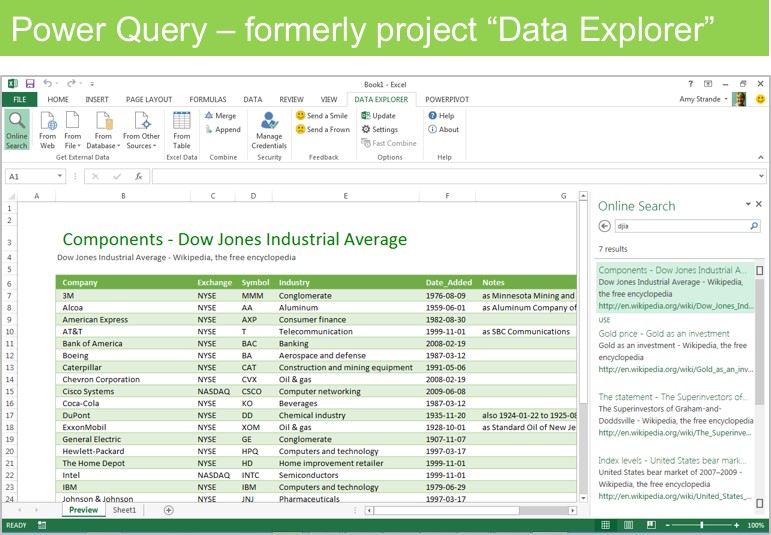The image size is (771, 535).
Task: Zoom in with the plus button
Action: pyautogui.click(x=736, y=525)
